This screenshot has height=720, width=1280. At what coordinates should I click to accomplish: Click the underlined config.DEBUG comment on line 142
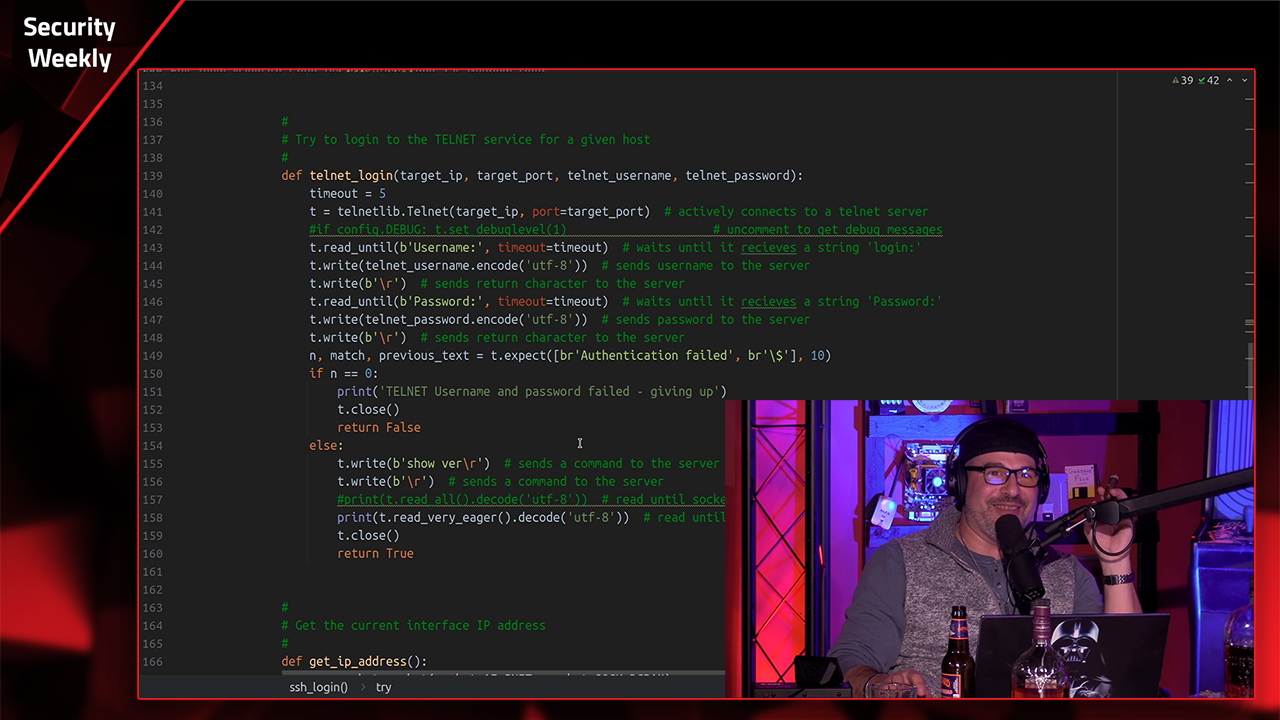437,229
